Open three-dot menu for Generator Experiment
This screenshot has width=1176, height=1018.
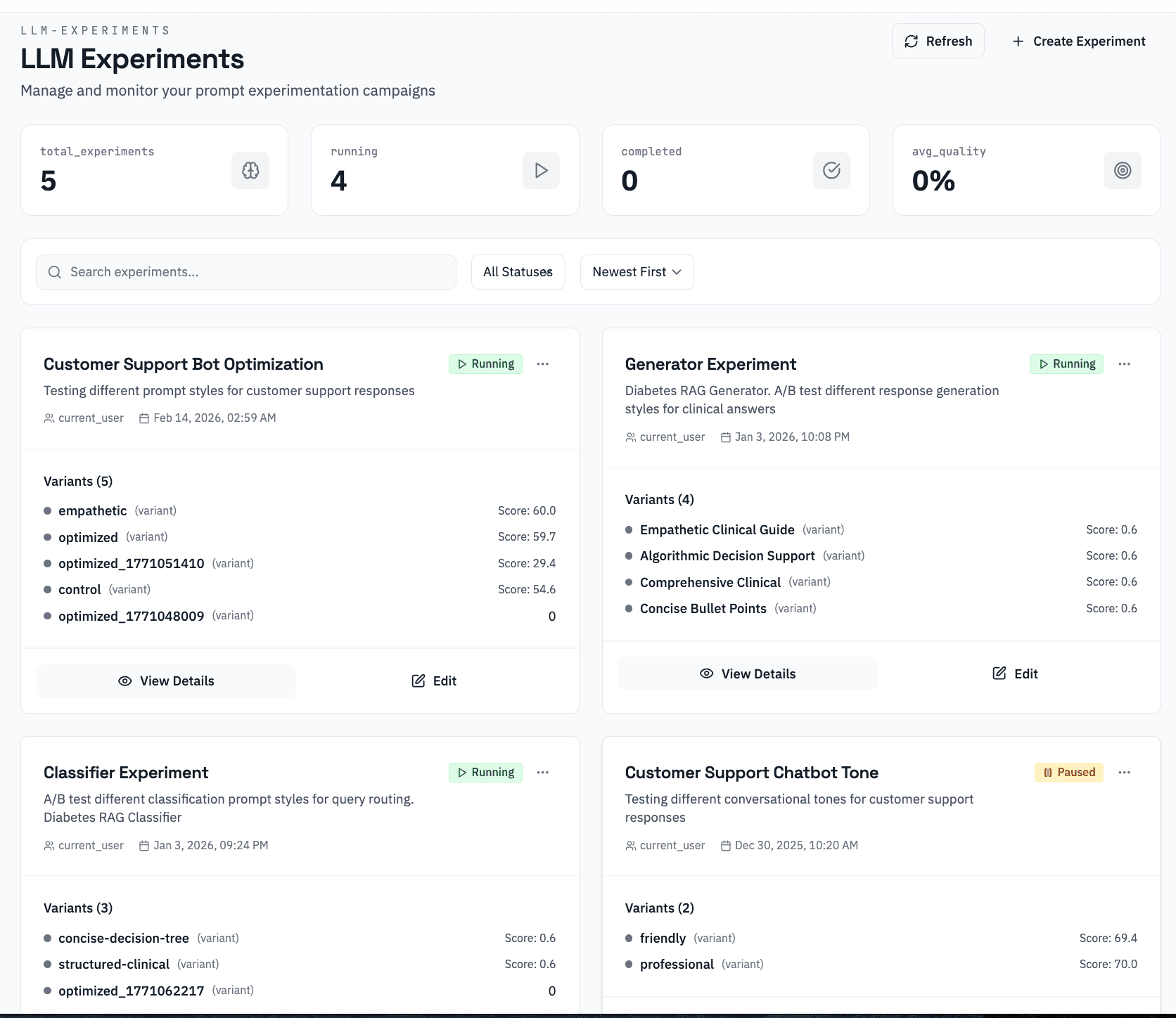coord(1124,364)
